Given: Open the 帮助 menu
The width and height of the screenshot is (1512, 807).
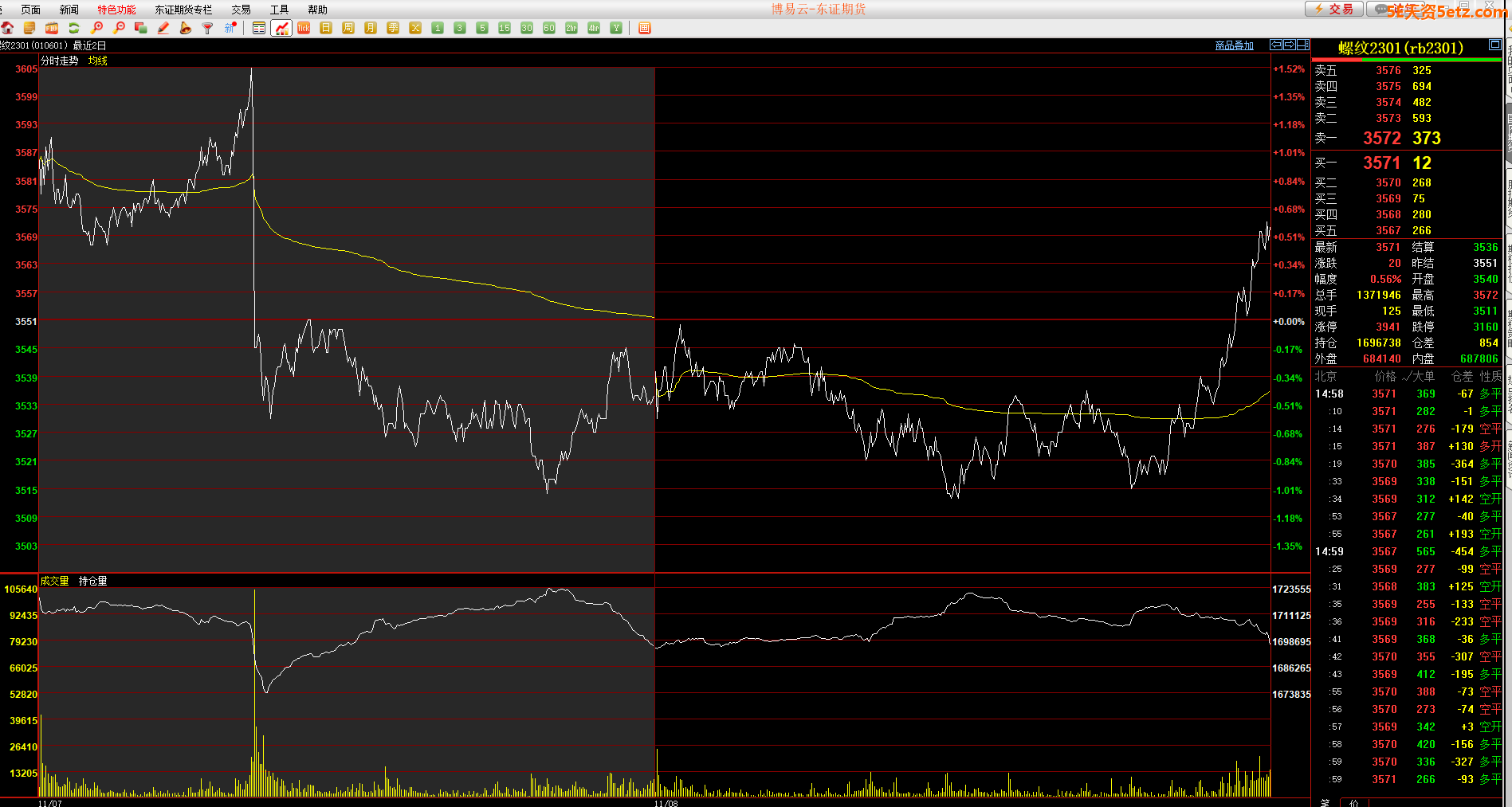Looking at the screenshot, I should [x=318, y=10].
